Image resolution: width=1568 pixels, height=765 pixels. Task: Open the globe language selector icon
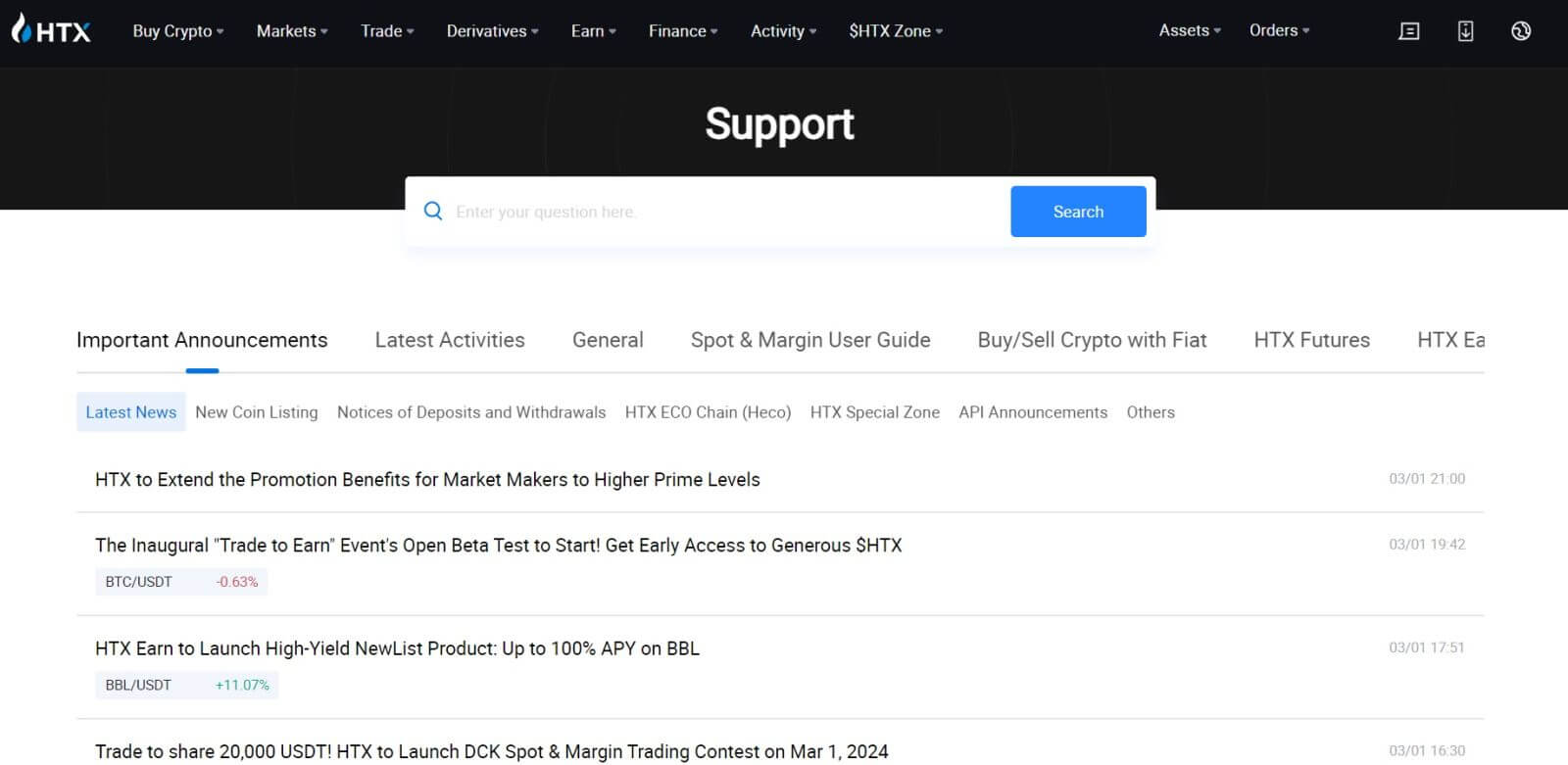point(1521,31)
